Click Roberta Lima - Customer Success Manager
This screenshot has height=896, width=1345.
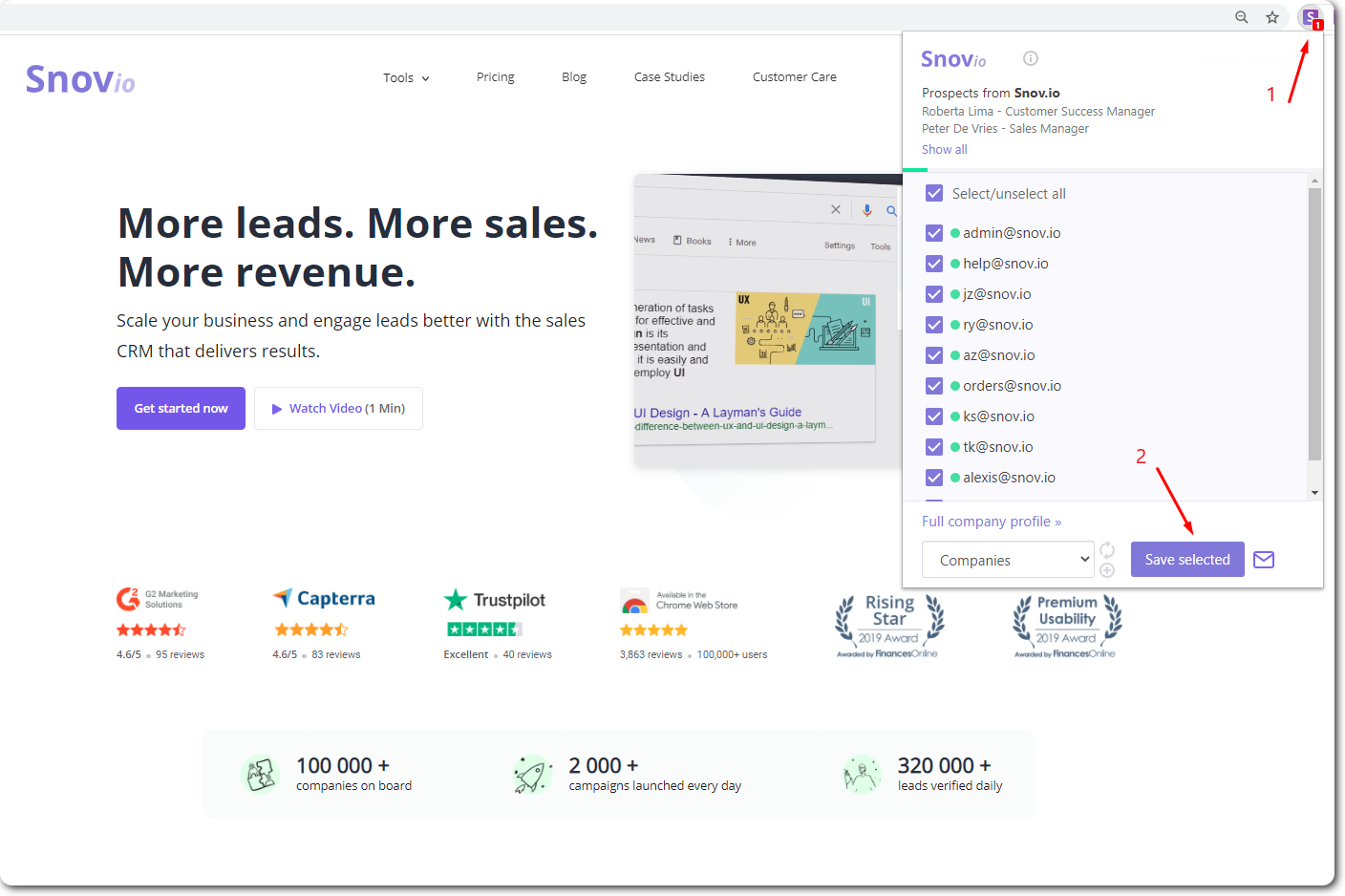[1038, 112]
